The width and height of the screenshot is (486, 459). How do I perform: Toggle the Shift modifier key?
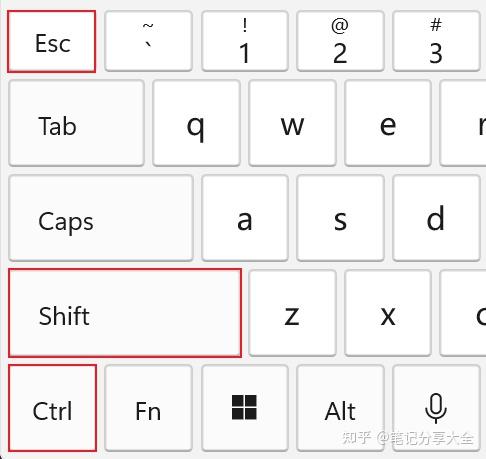(125, 313)
